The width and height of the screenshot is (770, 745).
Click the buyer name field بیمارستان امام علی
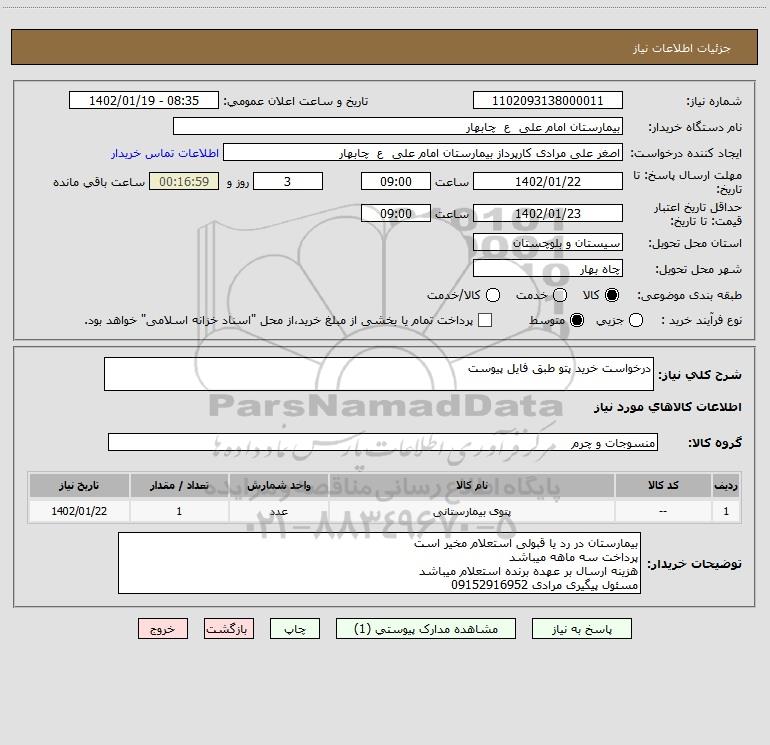pyautogui.click(x=398, y=126)
